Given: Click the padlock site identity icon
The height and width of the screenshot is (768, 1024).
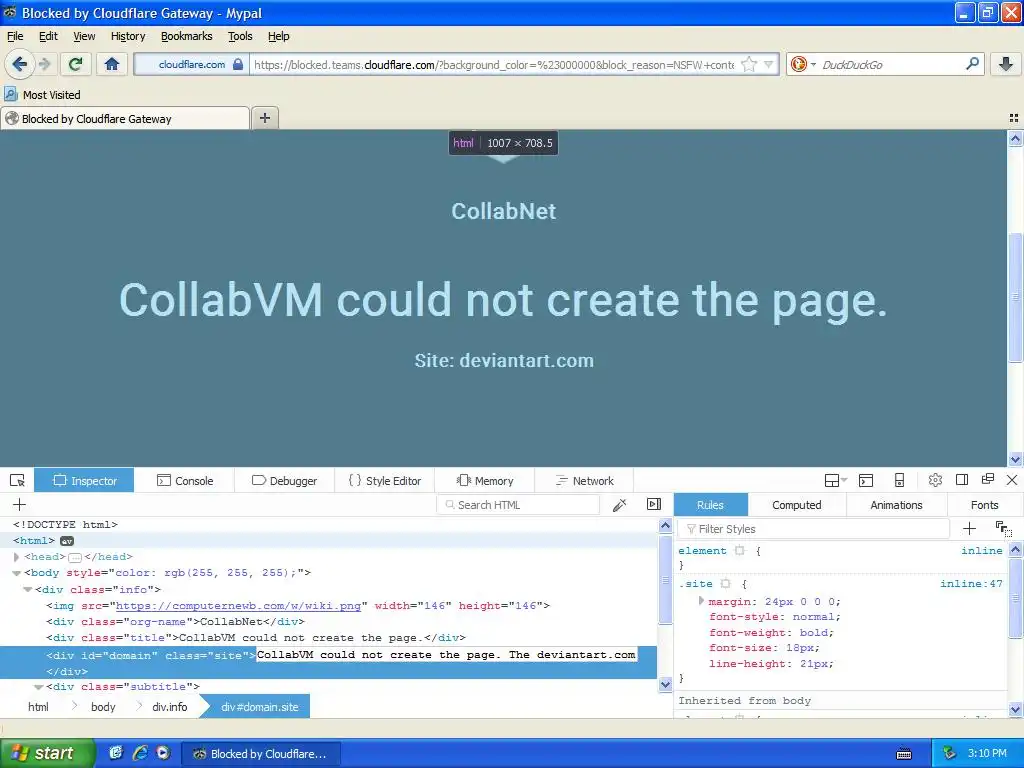Looking at the screenshot, I should click(x=238, y=64).
